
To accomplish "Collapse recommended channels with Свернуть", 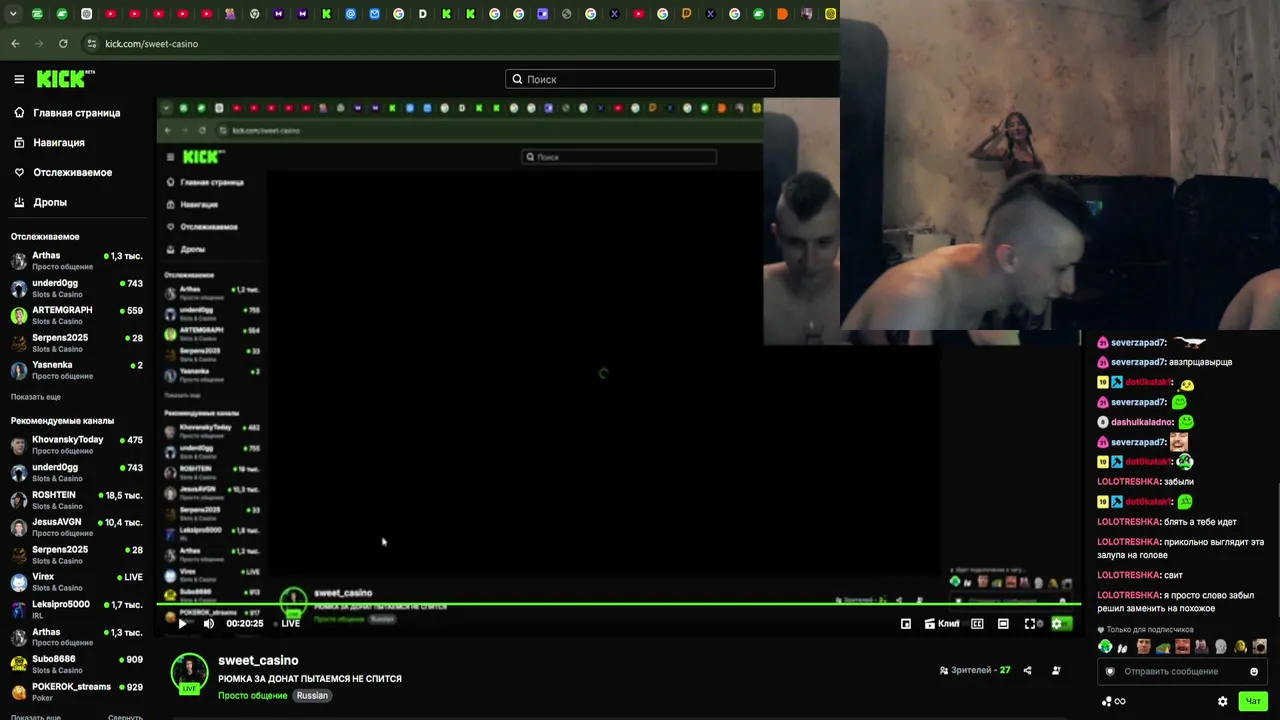I will [x=125, y=717].
